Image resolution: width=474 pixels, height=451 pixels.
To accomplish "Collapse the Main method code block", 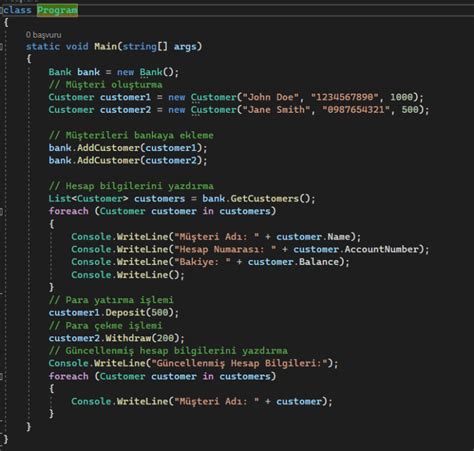I will pyautogui.click(x=1, y=47).
